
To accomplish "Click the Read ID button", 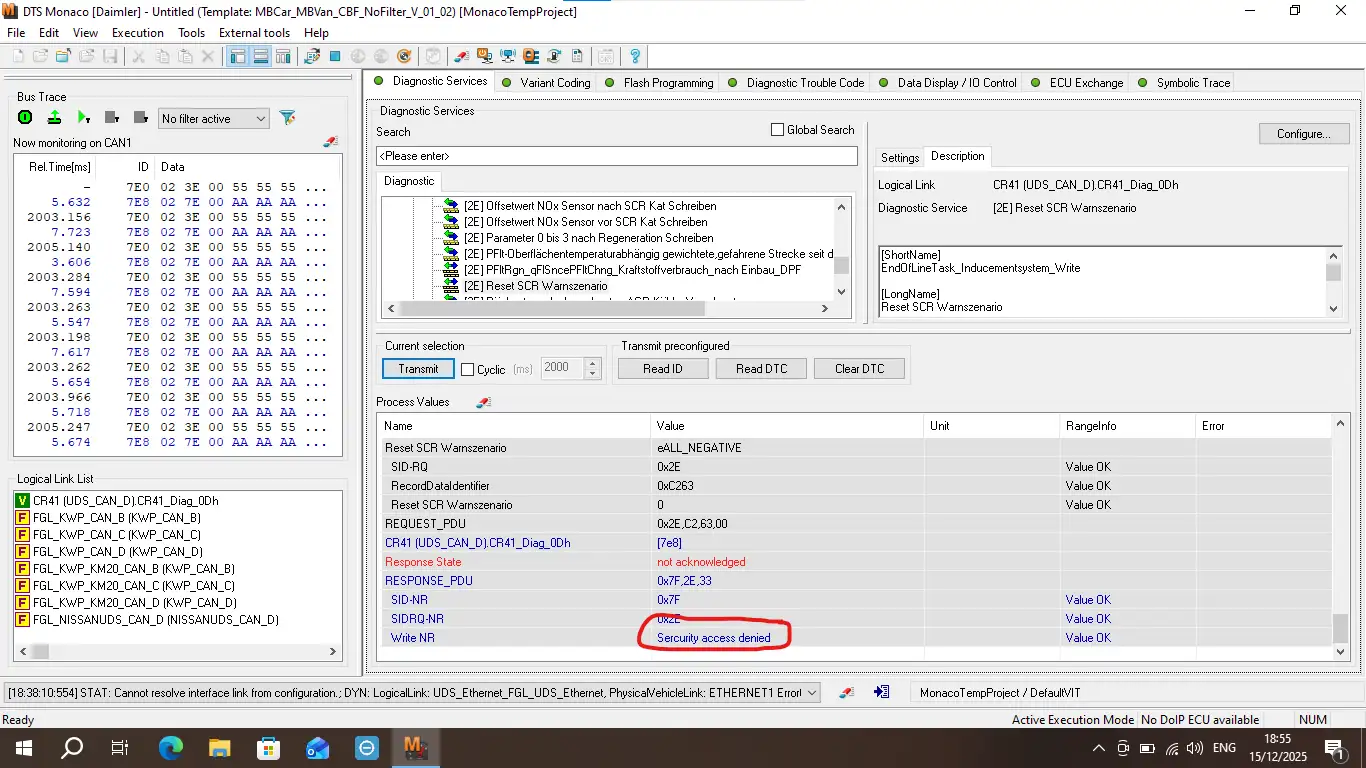I will 663,369.
